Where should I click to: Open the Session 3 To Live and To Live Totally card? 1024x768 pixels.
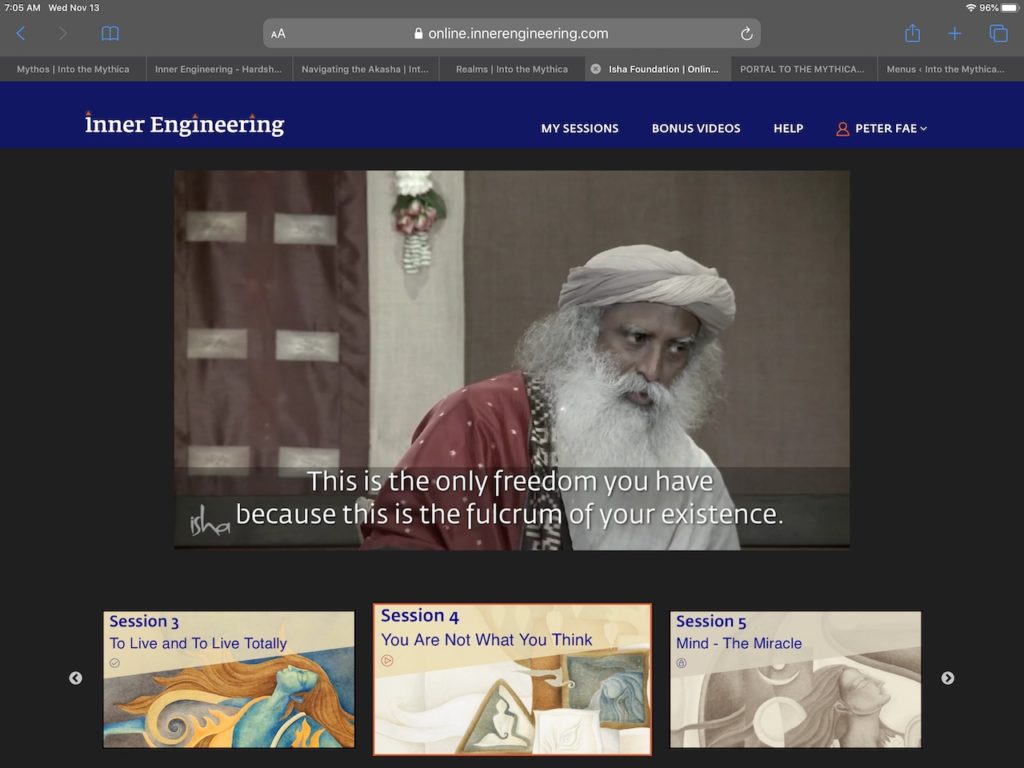click(x=229, y=679)
